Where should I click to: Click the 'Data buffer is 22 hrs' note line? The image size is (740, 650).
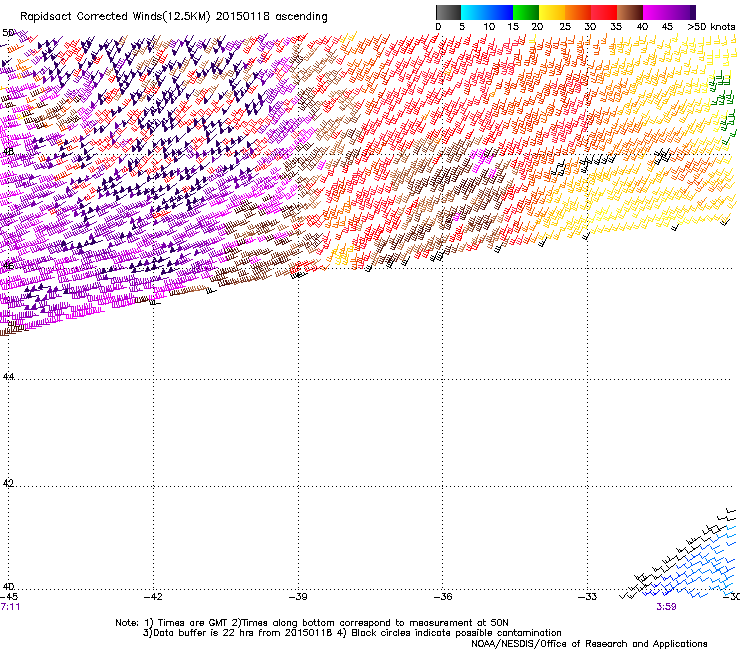(x=352, y=633)
